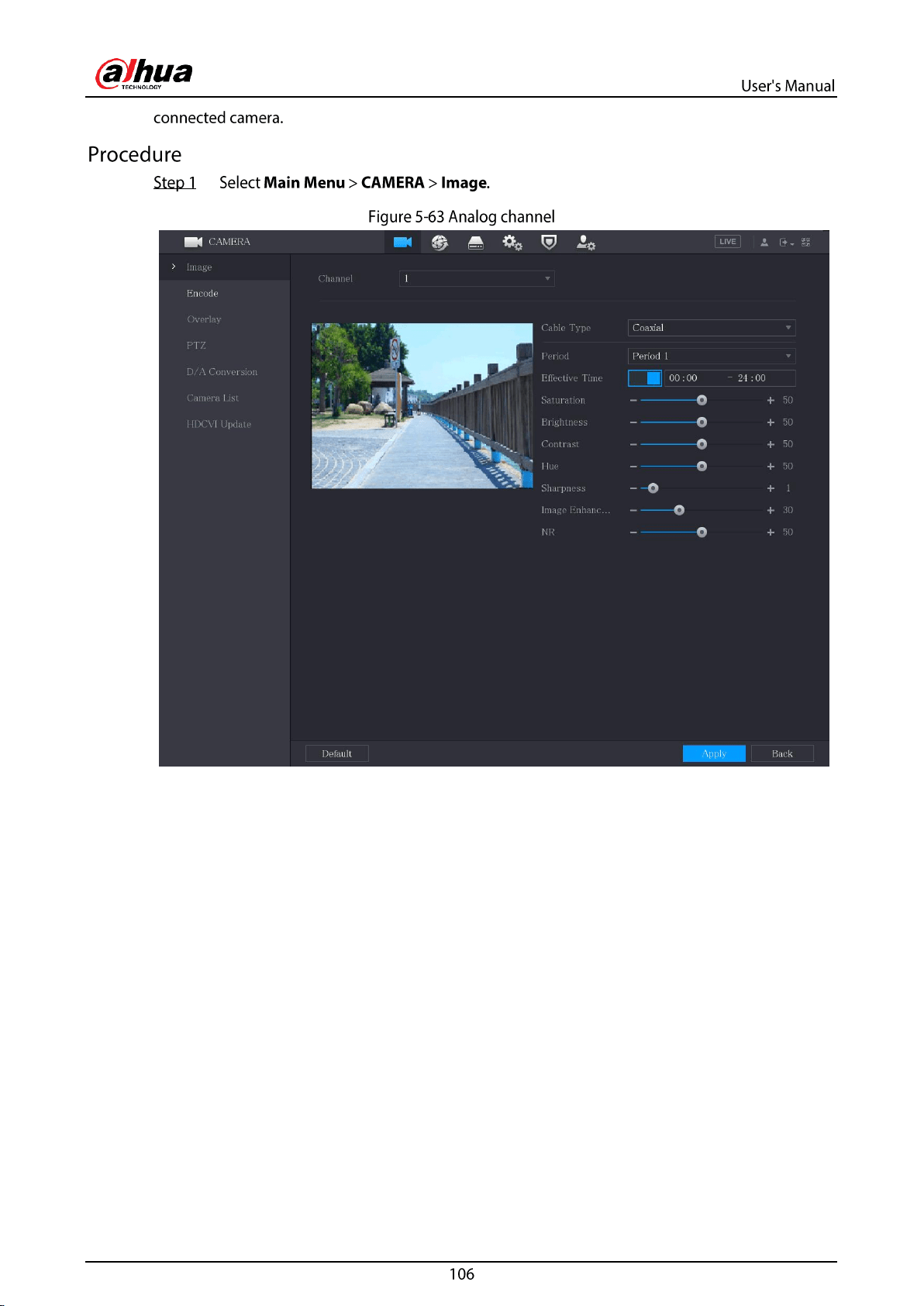Increase Brightness with plus icon
Screen dimensions: 924x1306
[771, 422]
